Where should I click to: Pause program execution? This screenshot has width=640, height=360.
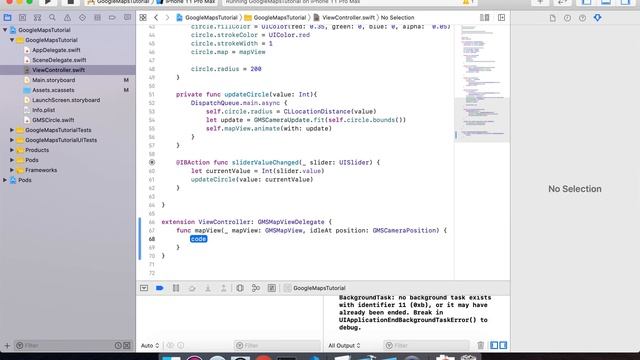click(x=176, y=288)
